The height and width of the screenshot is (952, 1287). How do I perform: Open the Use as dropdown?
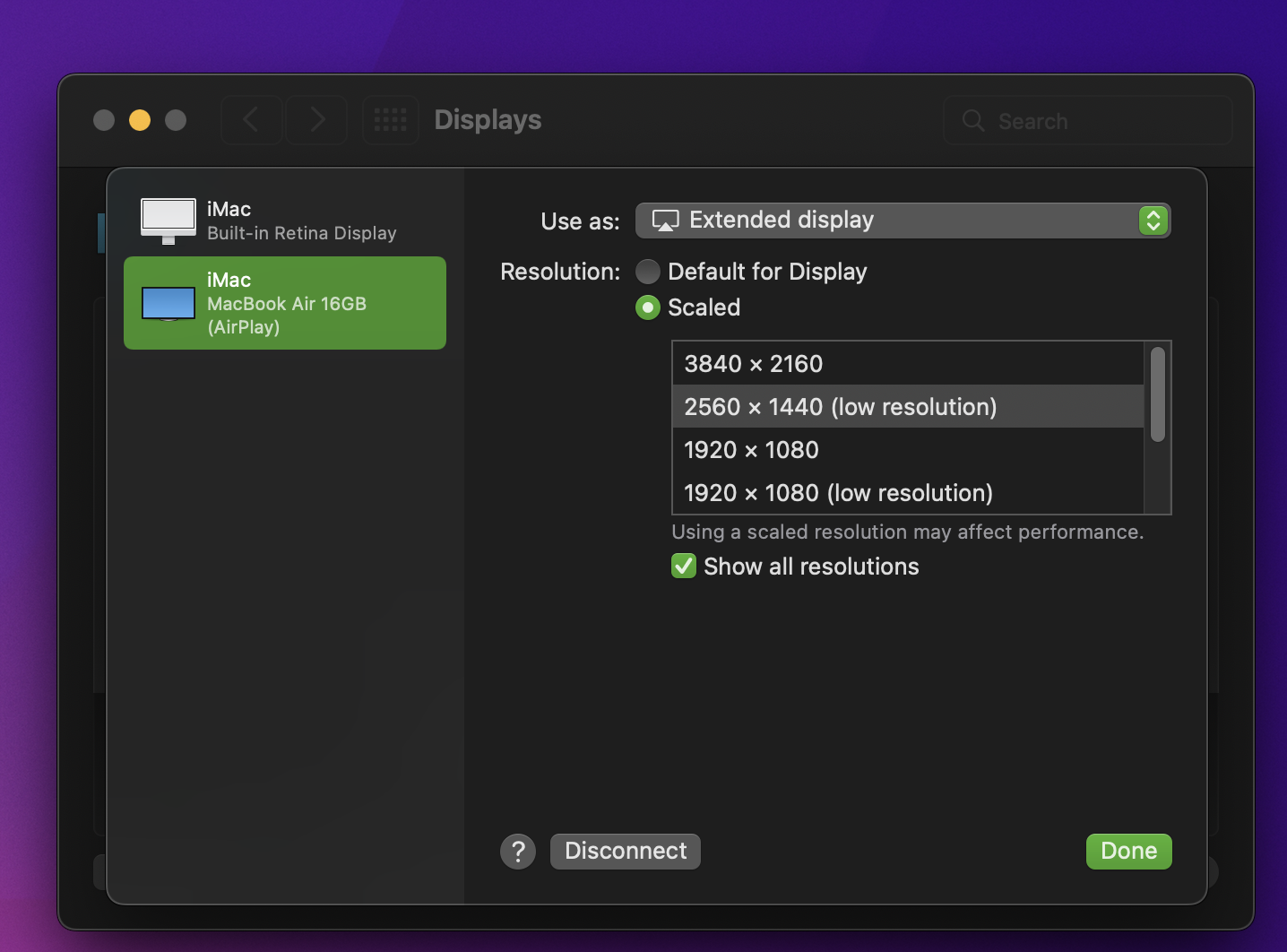(903, 220)
